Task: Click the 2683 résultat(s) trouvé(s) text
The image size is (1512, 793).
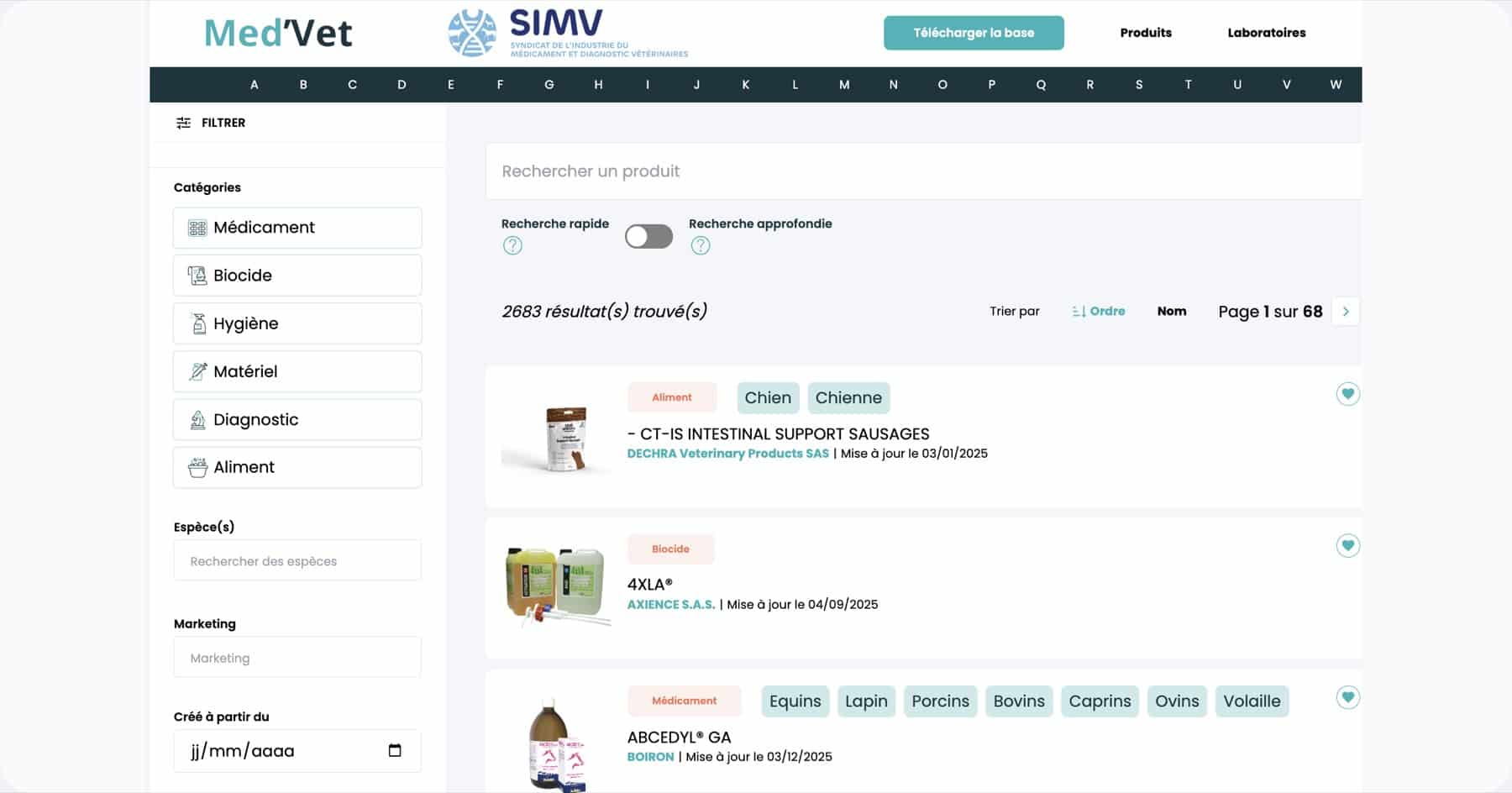Action: coord(604,312)
